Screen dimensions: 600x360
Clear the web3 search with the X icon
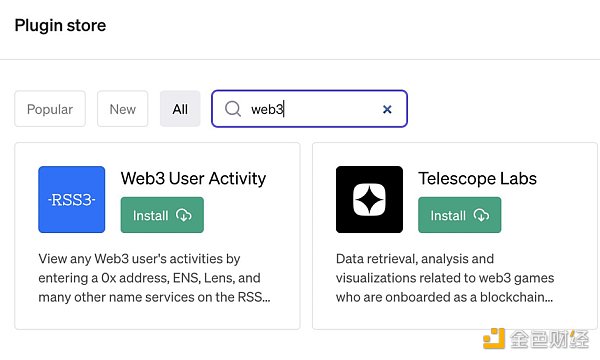click(387, 109)
